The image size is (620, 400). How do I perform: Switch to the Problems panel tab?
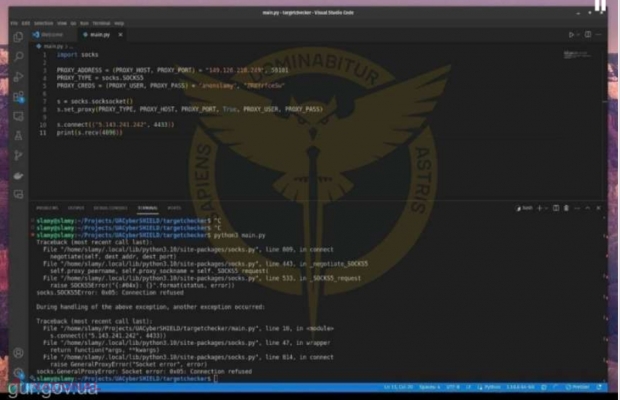point(47,208)
